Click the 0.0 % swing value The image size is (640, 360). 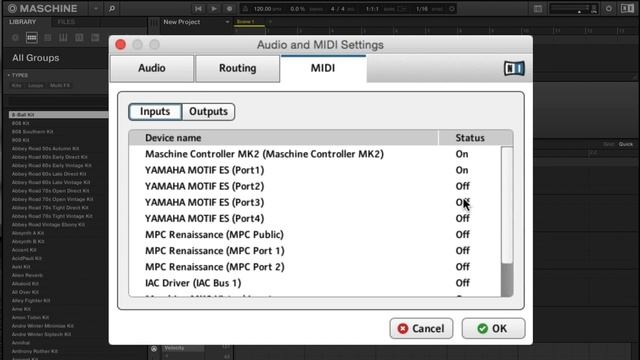click(x=298, y=9)
